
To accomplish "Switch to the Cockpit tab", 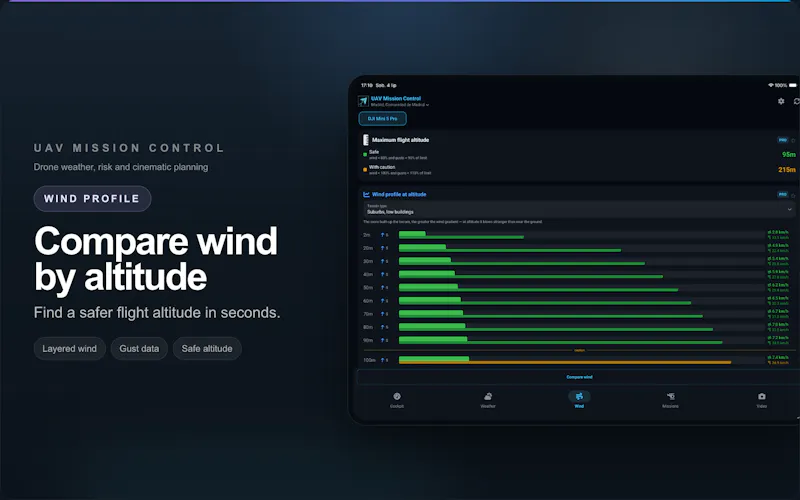I will coord(397,400).
